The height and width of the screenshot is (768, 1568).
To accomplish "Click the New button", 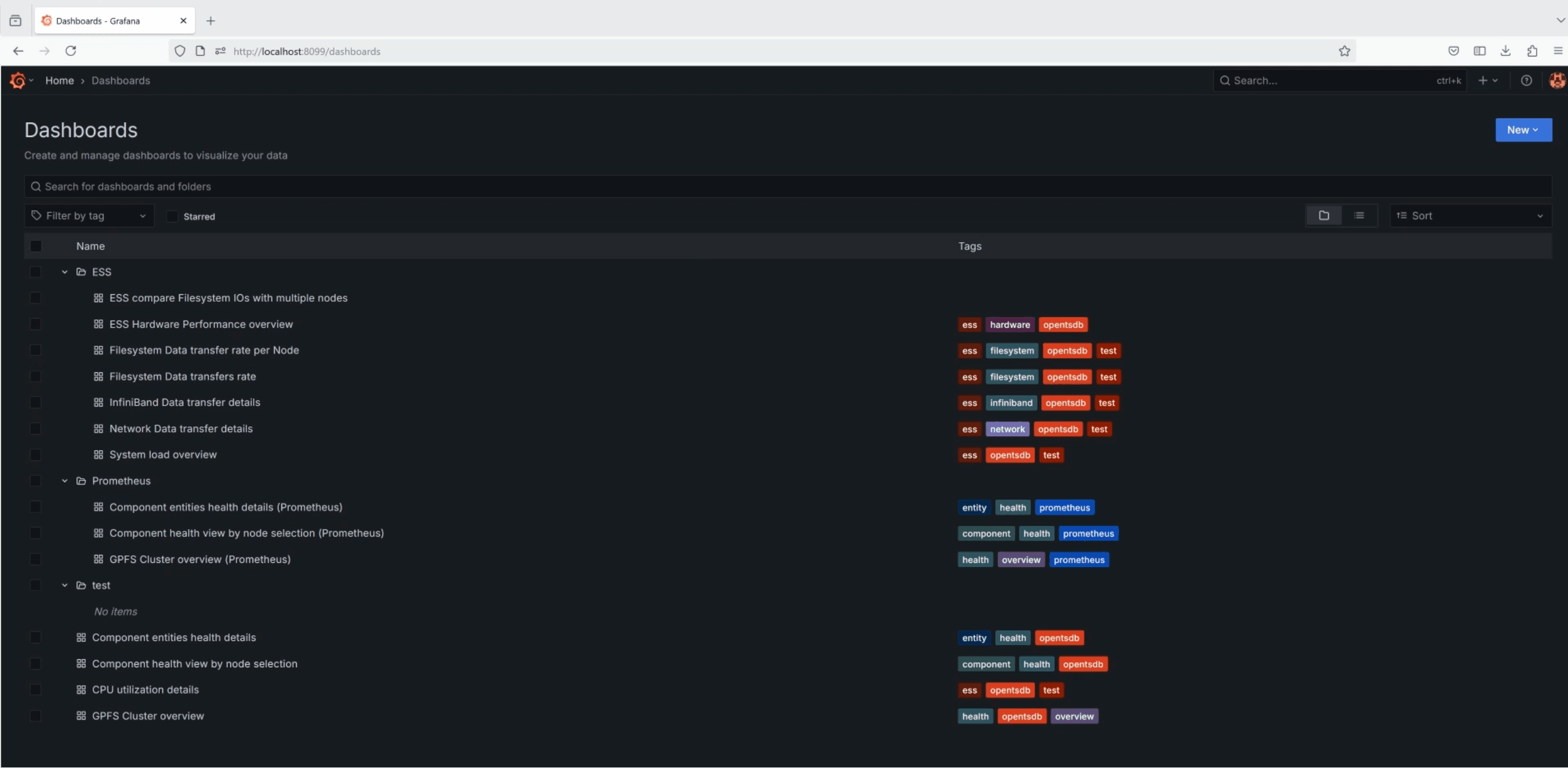I will click(x=1523, y=130).
